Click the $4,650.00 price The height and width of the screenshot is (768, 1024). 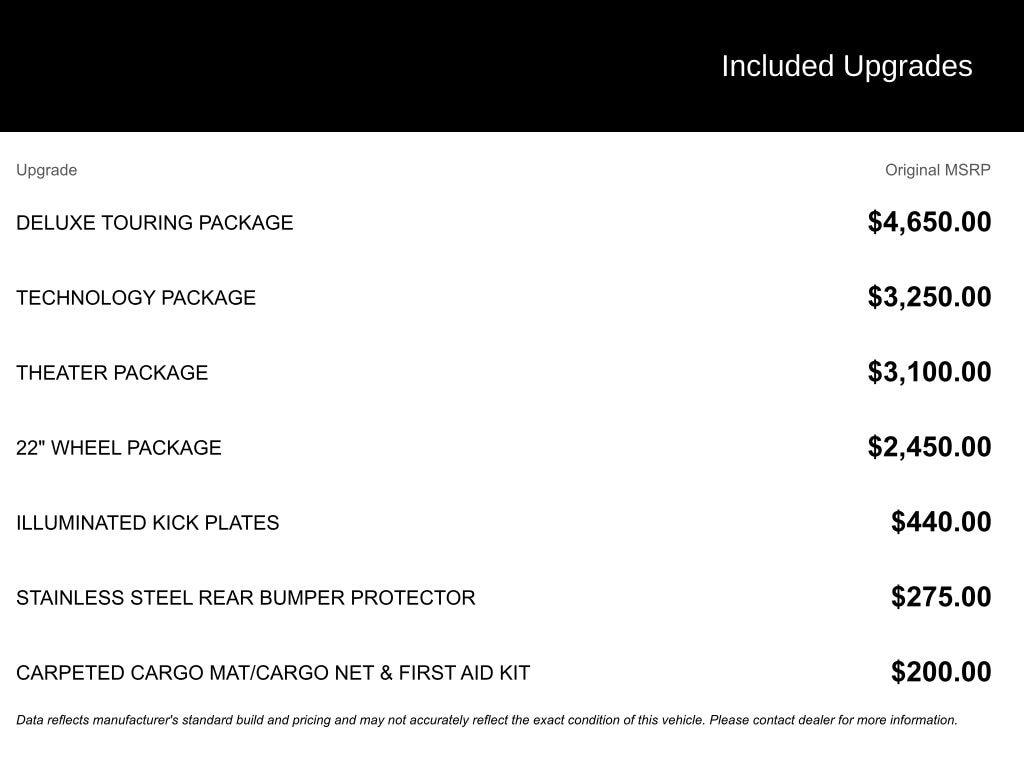pyautogui.click(x=929, y=222)
